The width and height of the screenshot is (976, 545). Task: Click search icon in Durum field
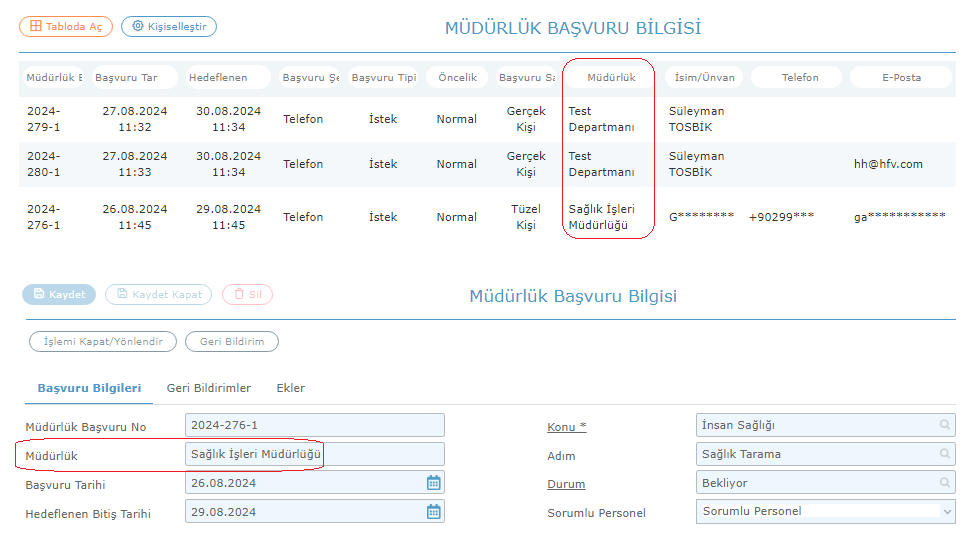pyautogui.click(x=944, y=483)
